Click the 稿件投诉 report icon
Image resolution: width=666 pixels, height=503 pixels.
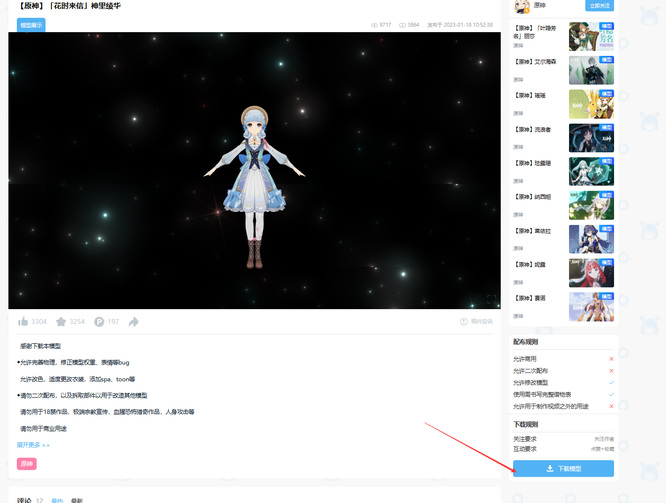(464, 322)
